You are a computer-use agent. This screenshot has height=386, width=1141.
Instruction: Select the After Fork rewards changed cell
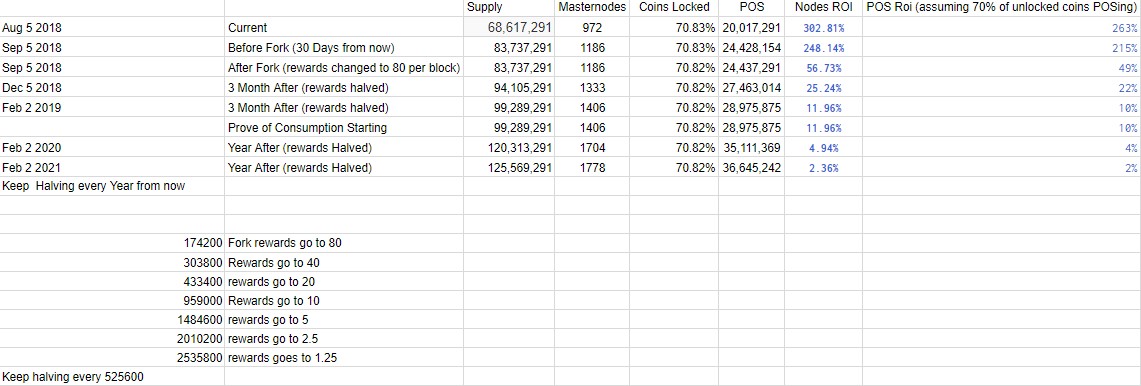[x=344, y=68]
